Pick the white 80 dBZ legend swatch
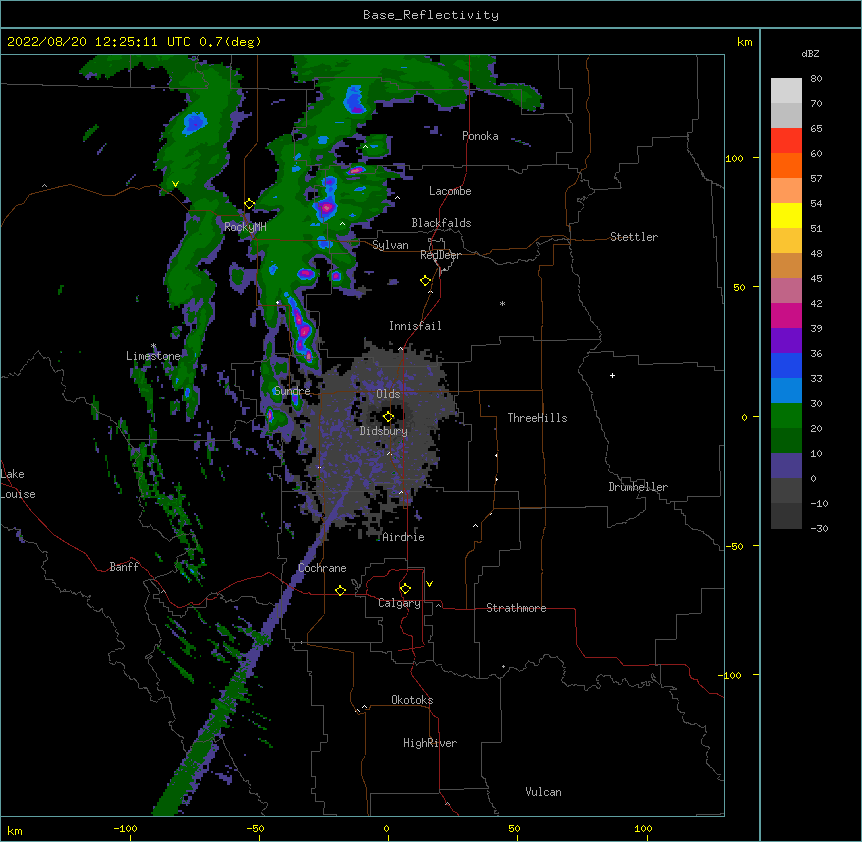 click(x=786, y=91)
